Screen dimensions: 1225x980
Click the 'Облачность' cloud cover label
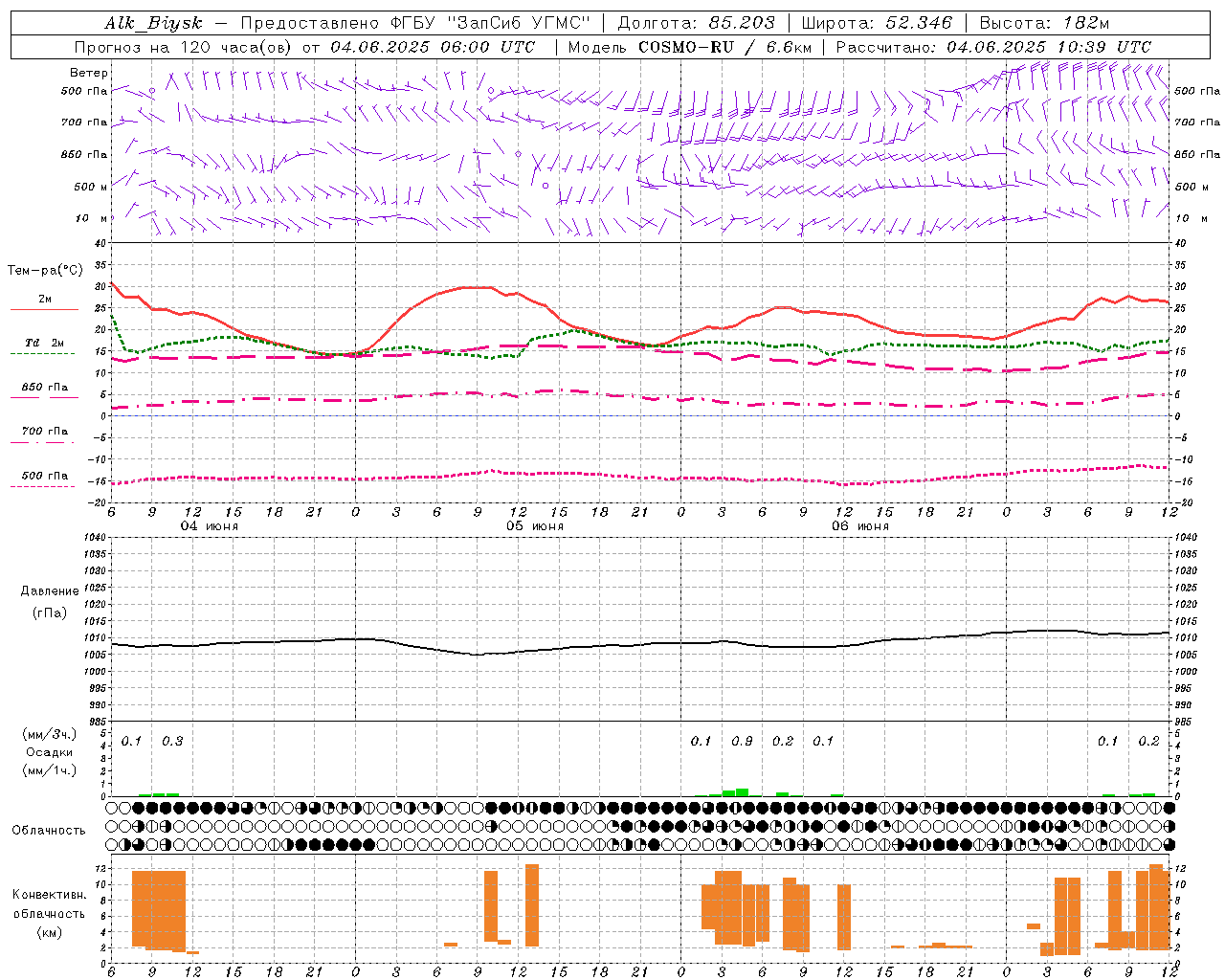(49, 831)
